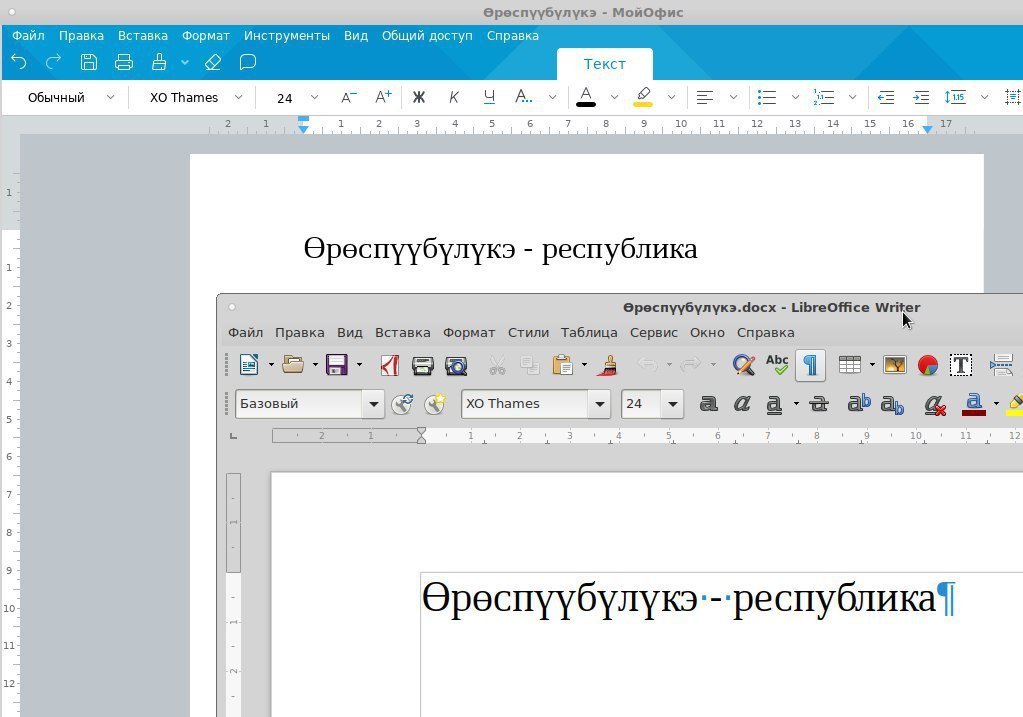Screen dimensions: 1023x717
Task: Export document as PDF in LibreOffice
Action: point(389,365)
